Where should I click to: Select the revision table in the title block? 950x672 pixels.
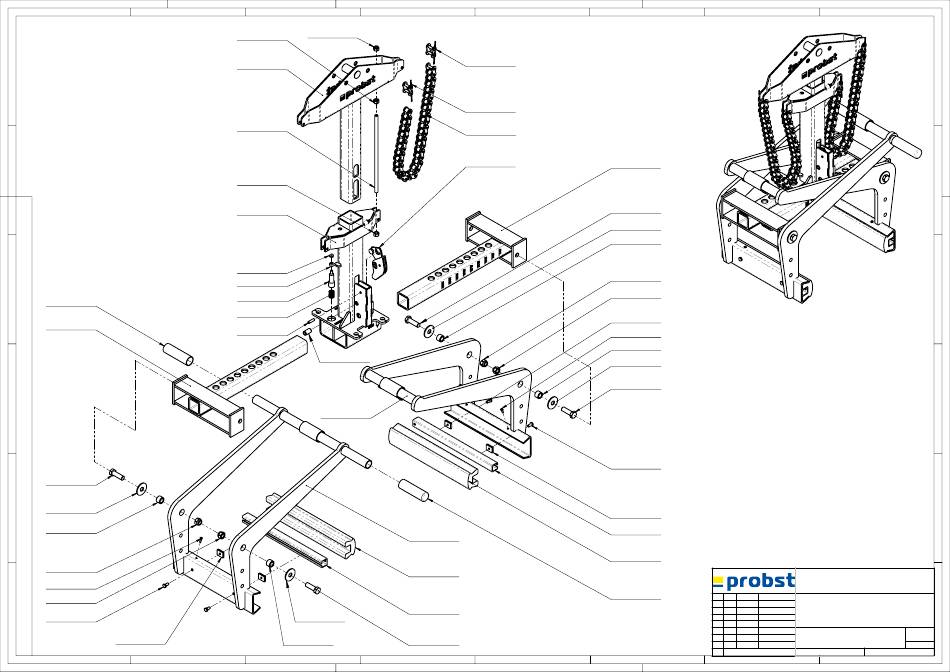[x=754, y=624]
